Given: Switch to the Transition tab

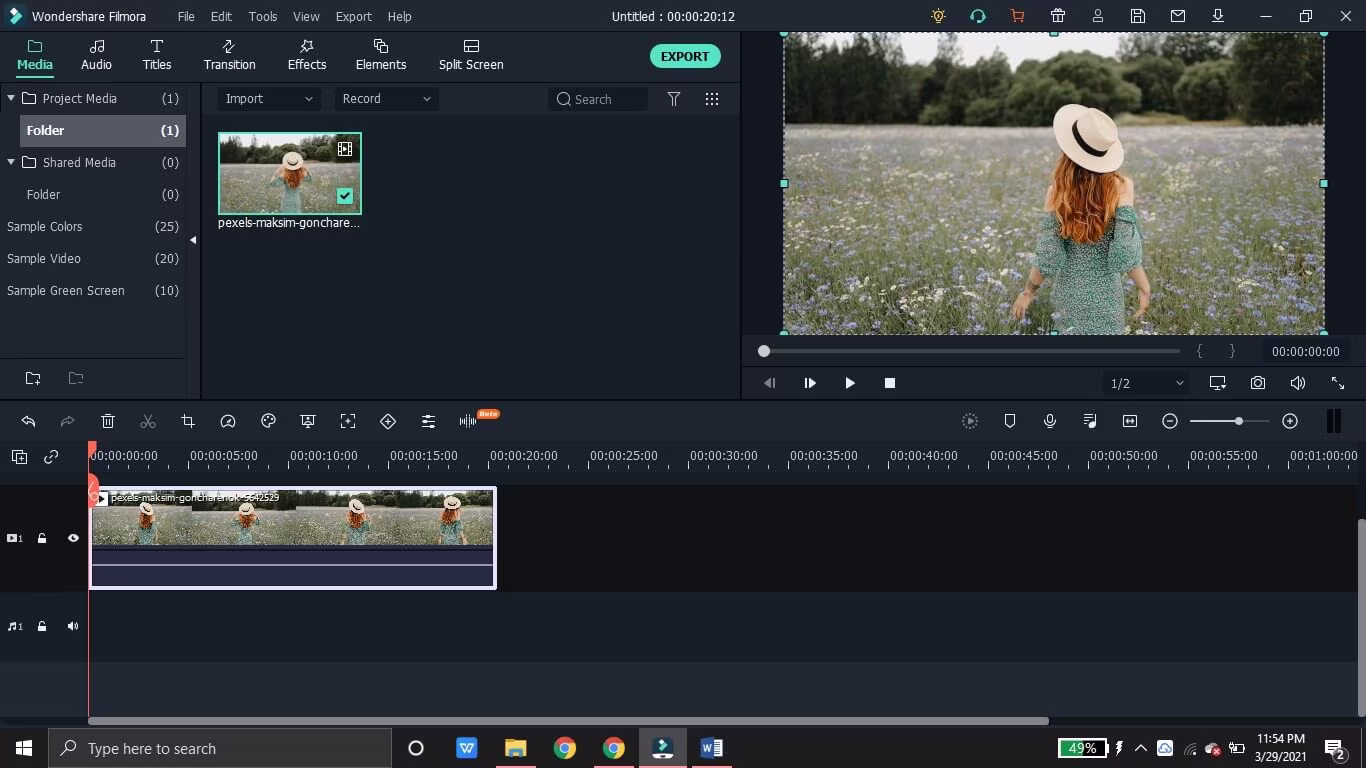Looking at the screenshot, I should pos(229,55).
